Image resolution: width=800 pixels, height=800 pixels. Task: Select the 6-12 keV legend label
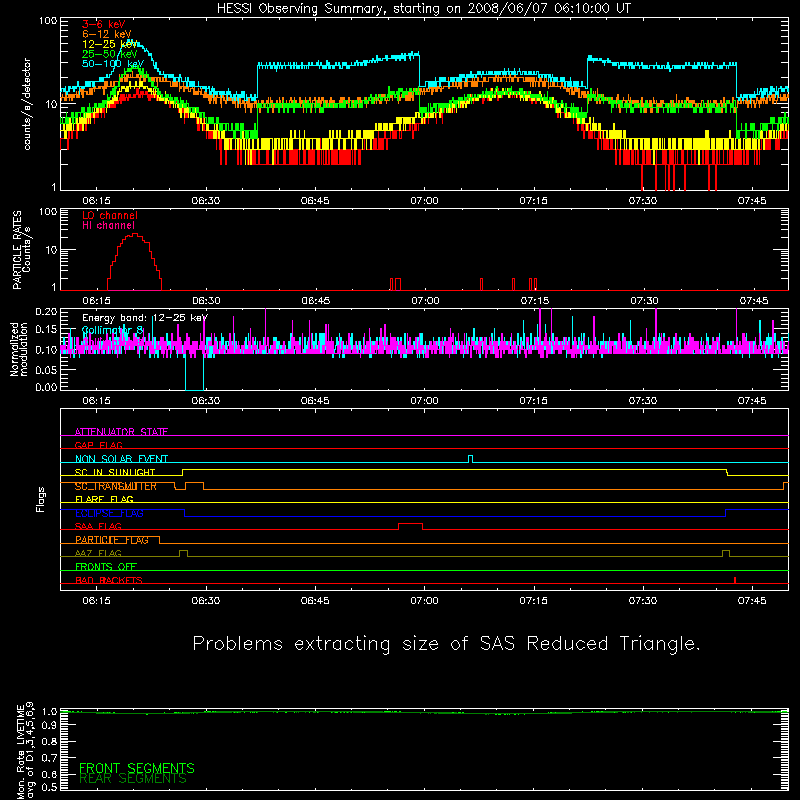click(x=107, y=34)
